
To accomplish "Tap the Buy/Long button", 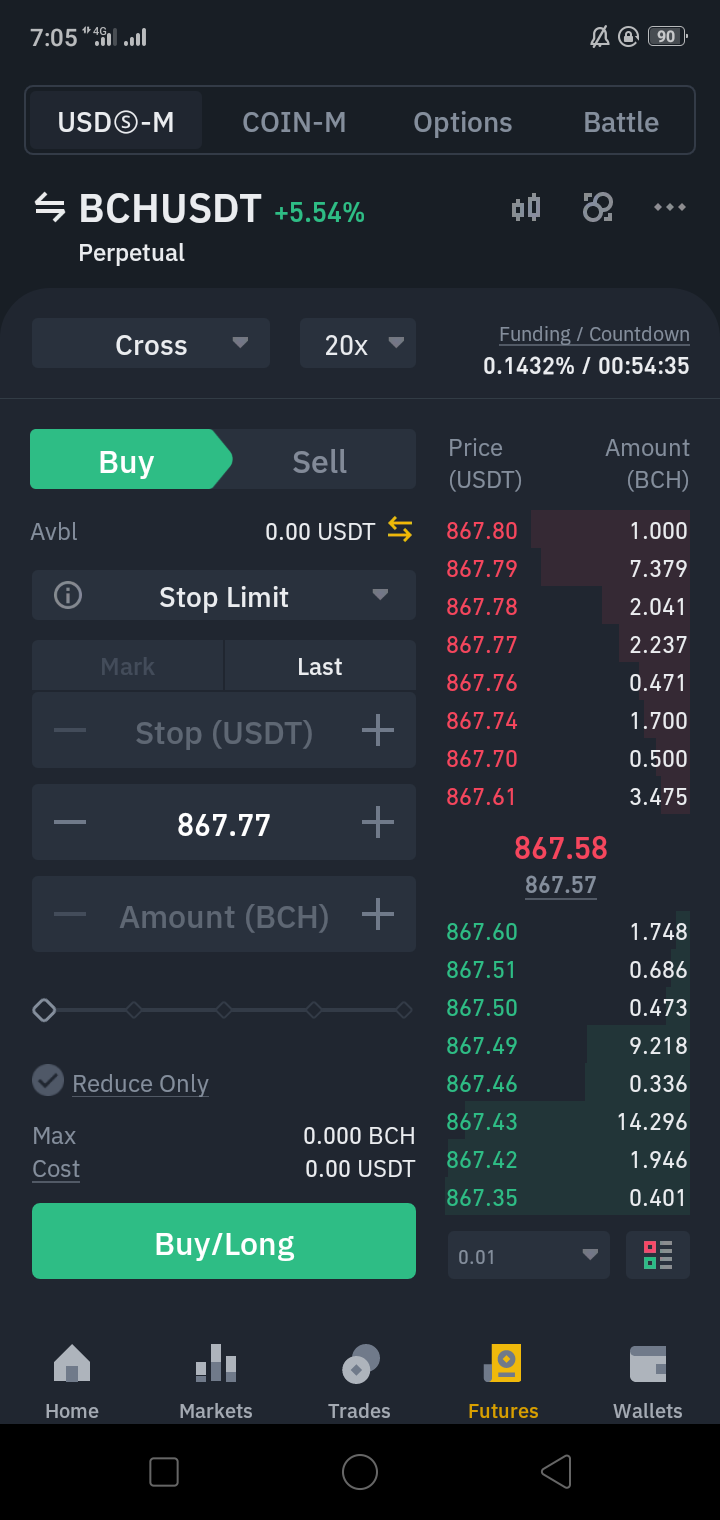I will (x=224, y=1241).
